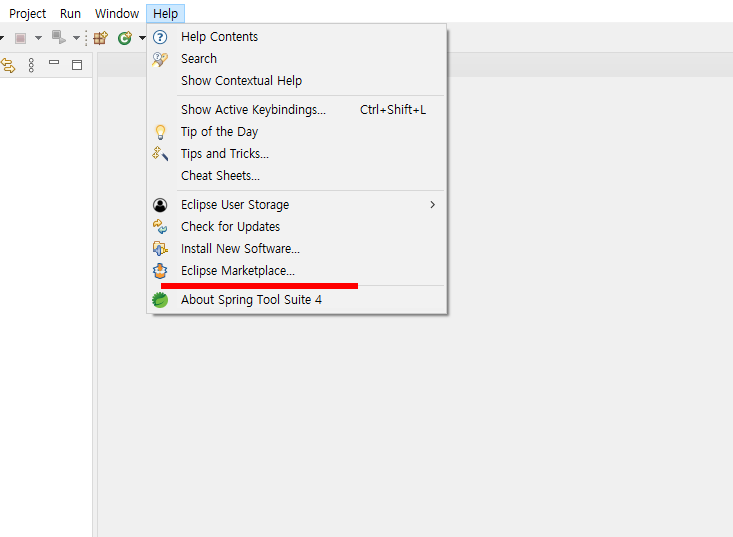
Task: Click the Tips and Tricks wand icon
Action: [160, 154]
